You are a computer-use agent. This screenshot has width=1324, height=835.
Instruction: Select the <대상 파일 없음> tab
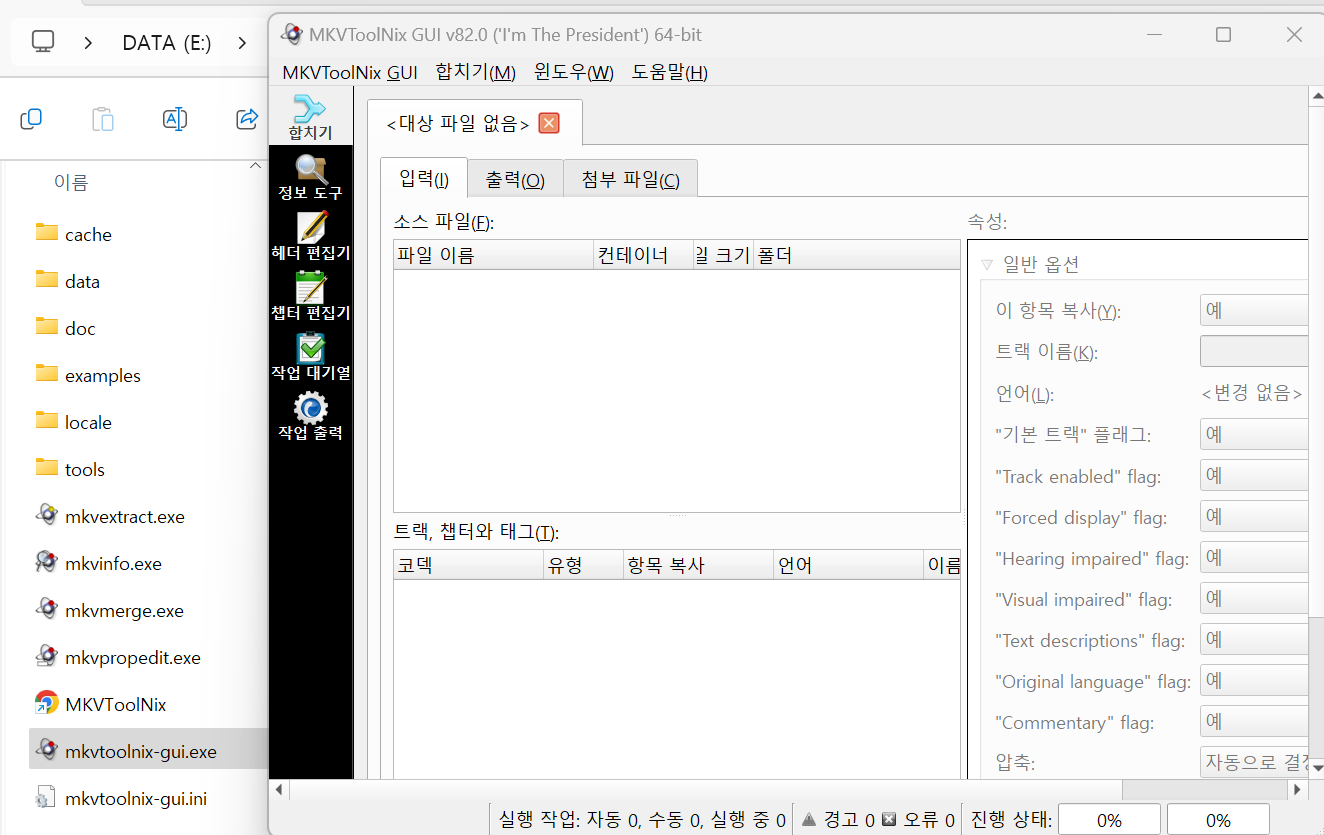click(x=458, y=124)
